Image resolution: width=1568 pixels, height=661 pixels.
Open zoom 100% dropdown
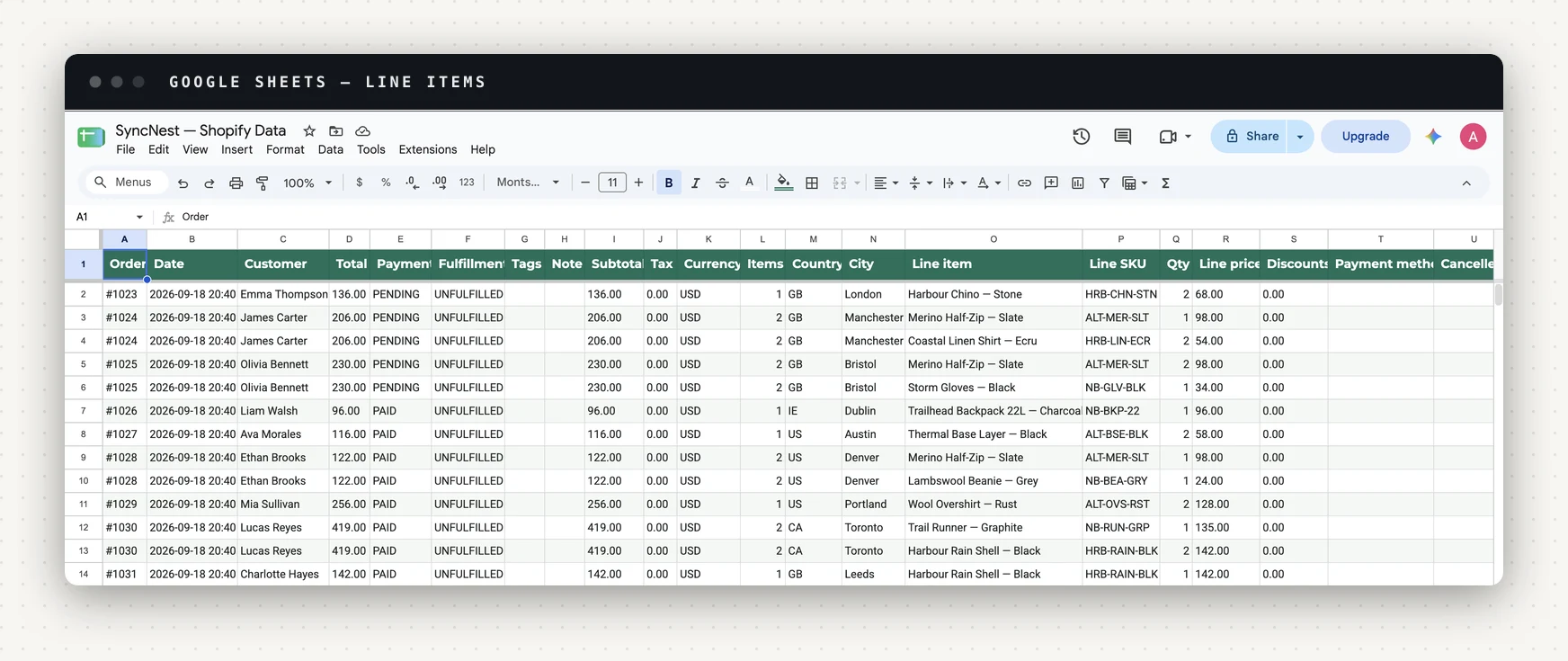point(307,183)
